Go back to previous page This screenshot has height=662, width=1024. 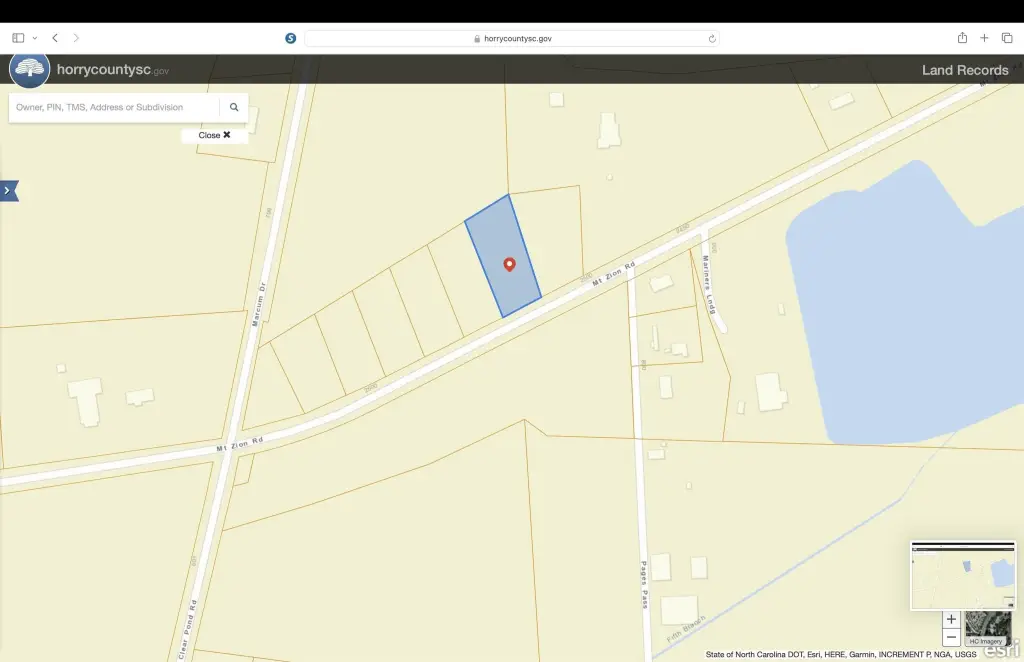click(x=55, y=38)
